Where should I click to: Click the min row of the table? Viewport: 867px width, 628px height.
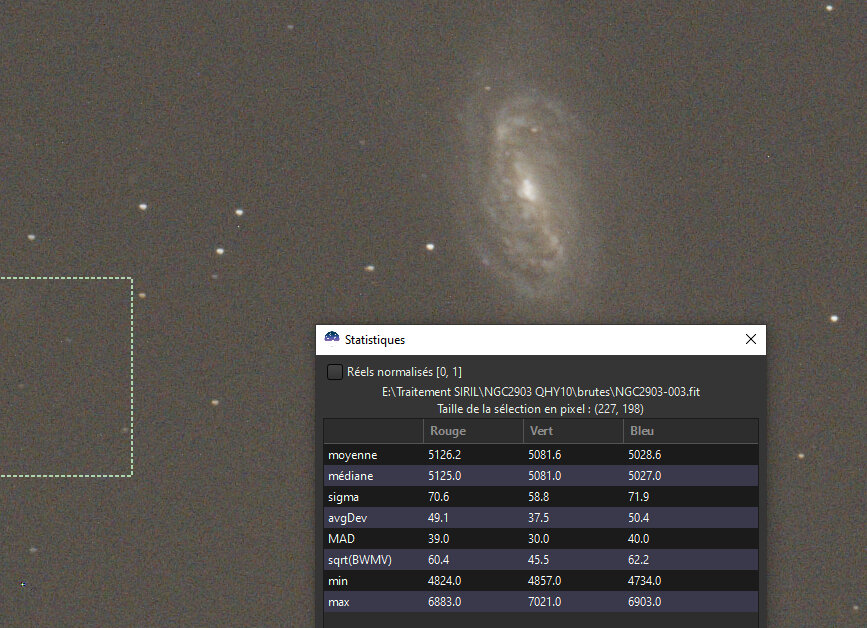tap(450, 580)
